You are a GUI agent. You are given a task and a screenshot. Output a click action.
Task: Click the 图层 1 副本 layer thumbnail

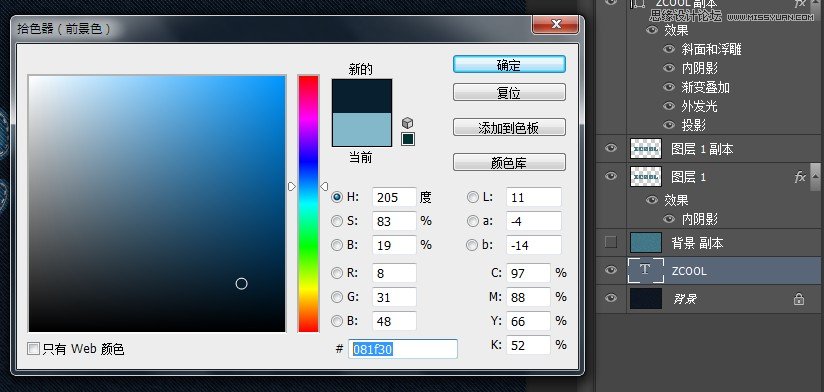(x=645, y=149)
